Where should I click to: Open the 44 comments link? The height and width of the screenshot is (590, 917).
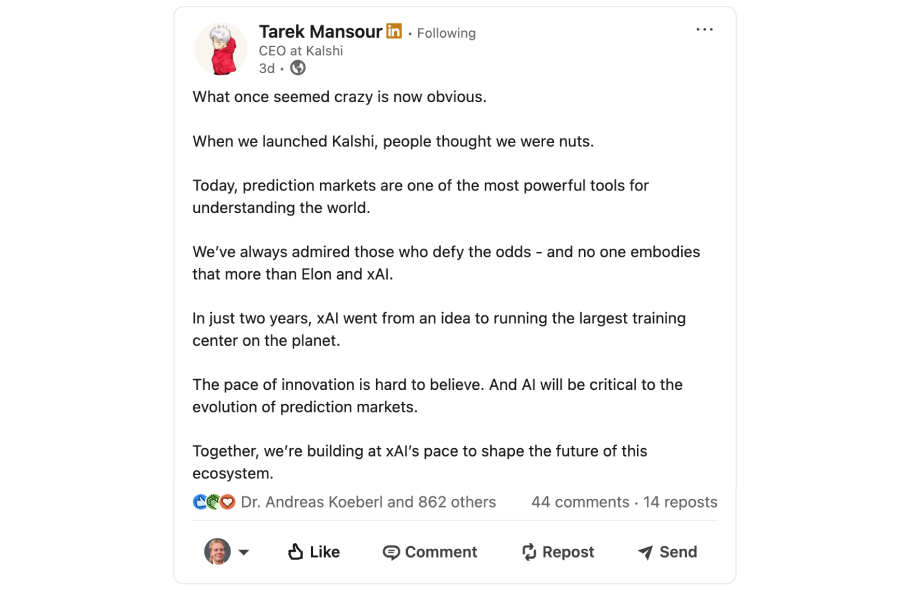click(x=580, y=502)
